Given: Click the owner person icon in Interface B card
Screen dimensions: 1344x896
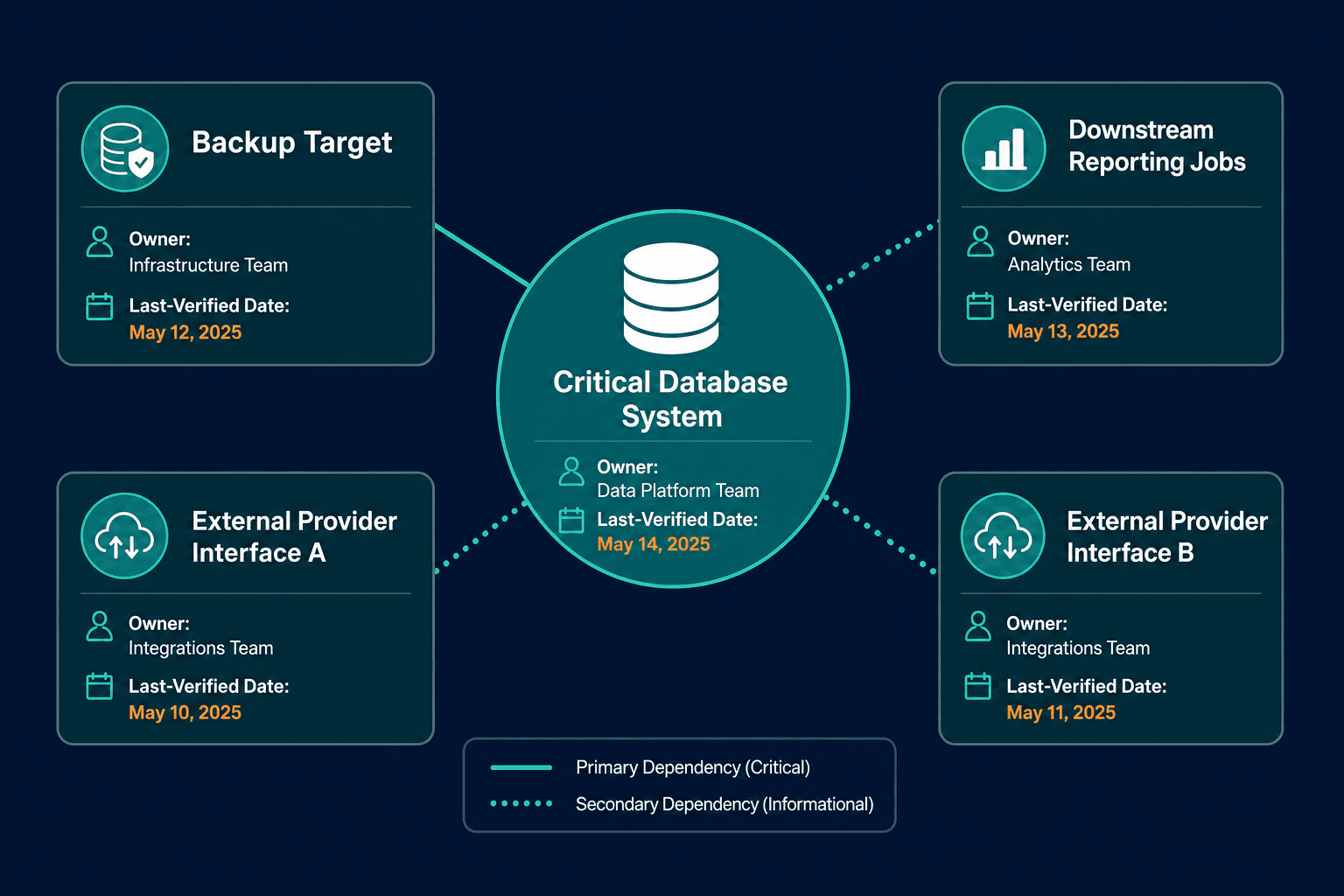Looking at the screenshot, I should pos(977,626).
